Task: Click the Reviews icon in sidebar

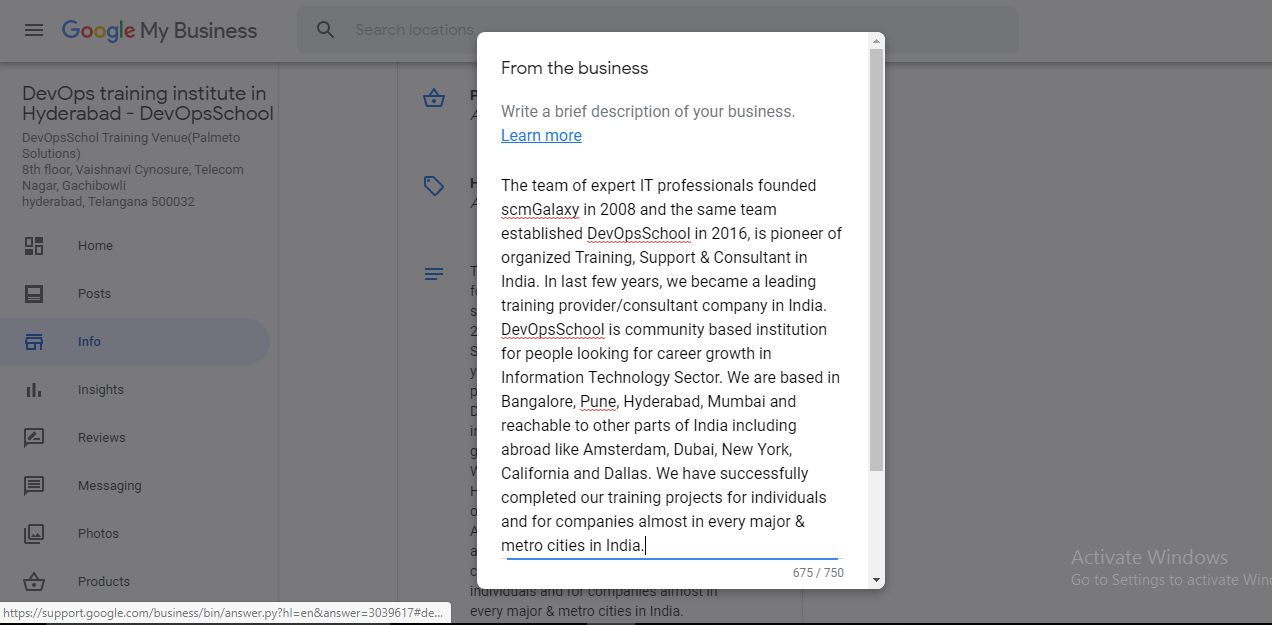Action: 34,438
